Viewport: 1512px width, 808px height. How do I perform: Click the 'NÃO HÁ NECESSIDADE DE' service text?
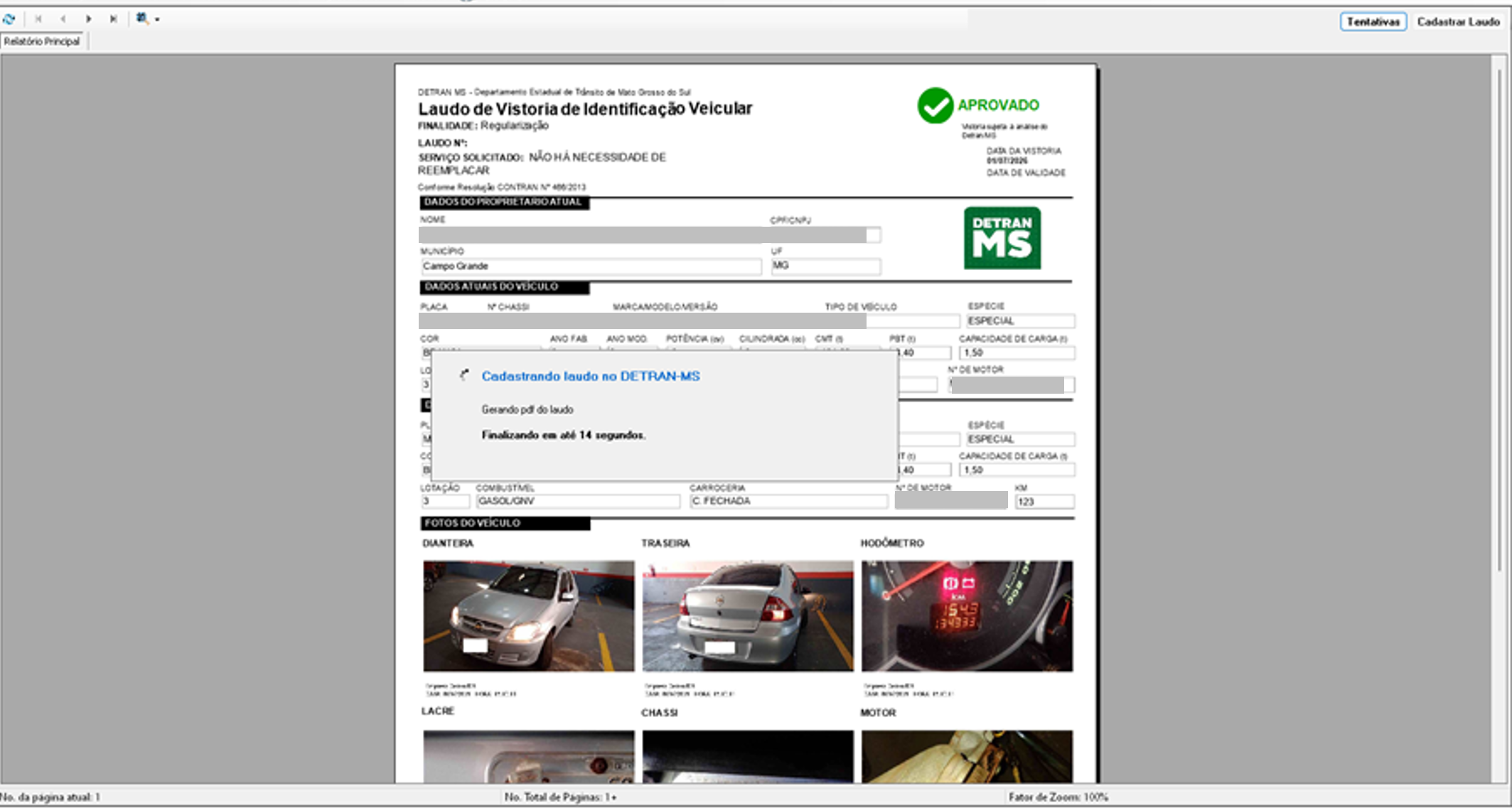(x=597, y=157)
